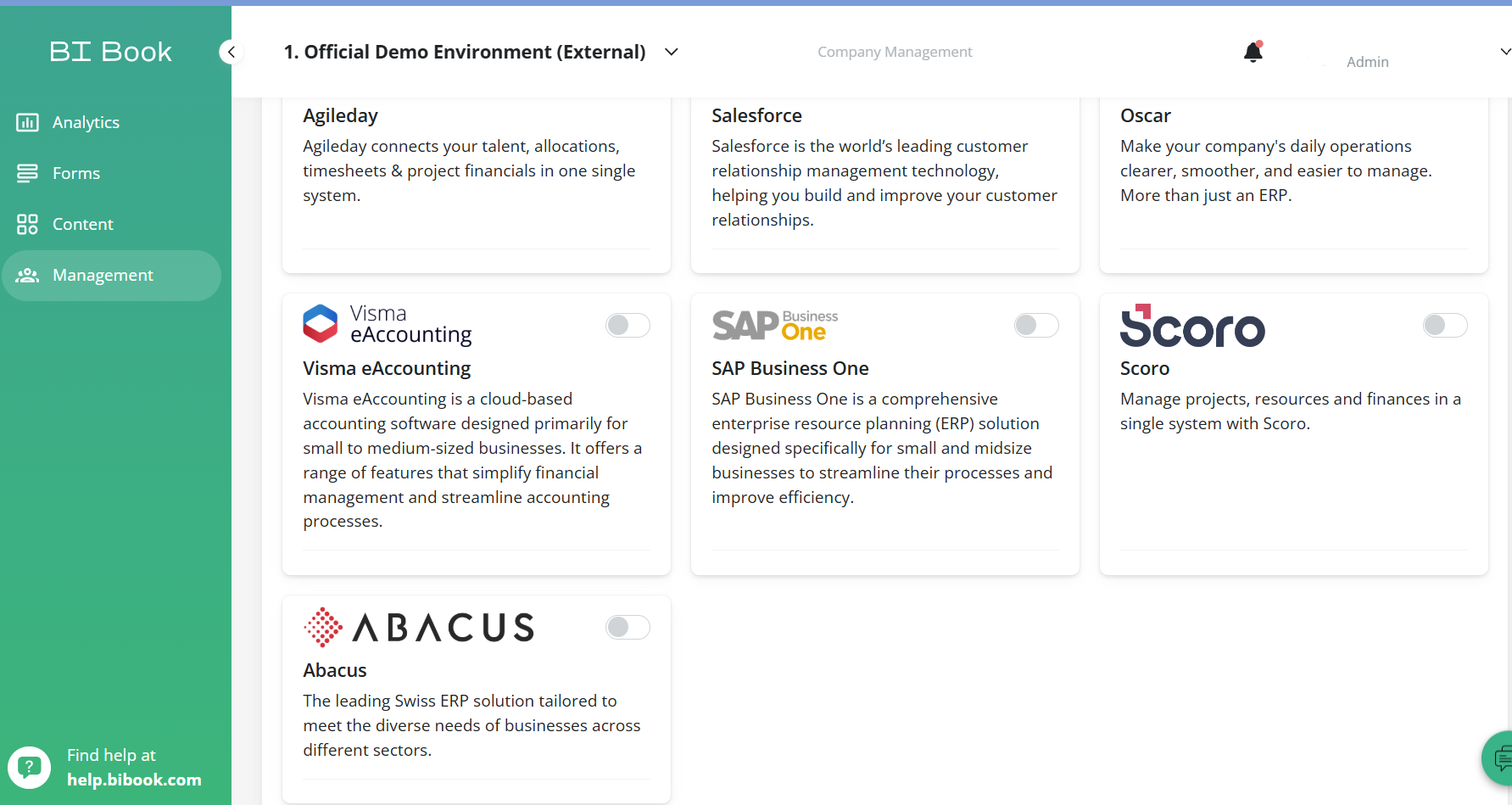This screenshot has height=805, width=1512.
Task: Click the Official Demo Environment title
Action: (x=465, y=52)
